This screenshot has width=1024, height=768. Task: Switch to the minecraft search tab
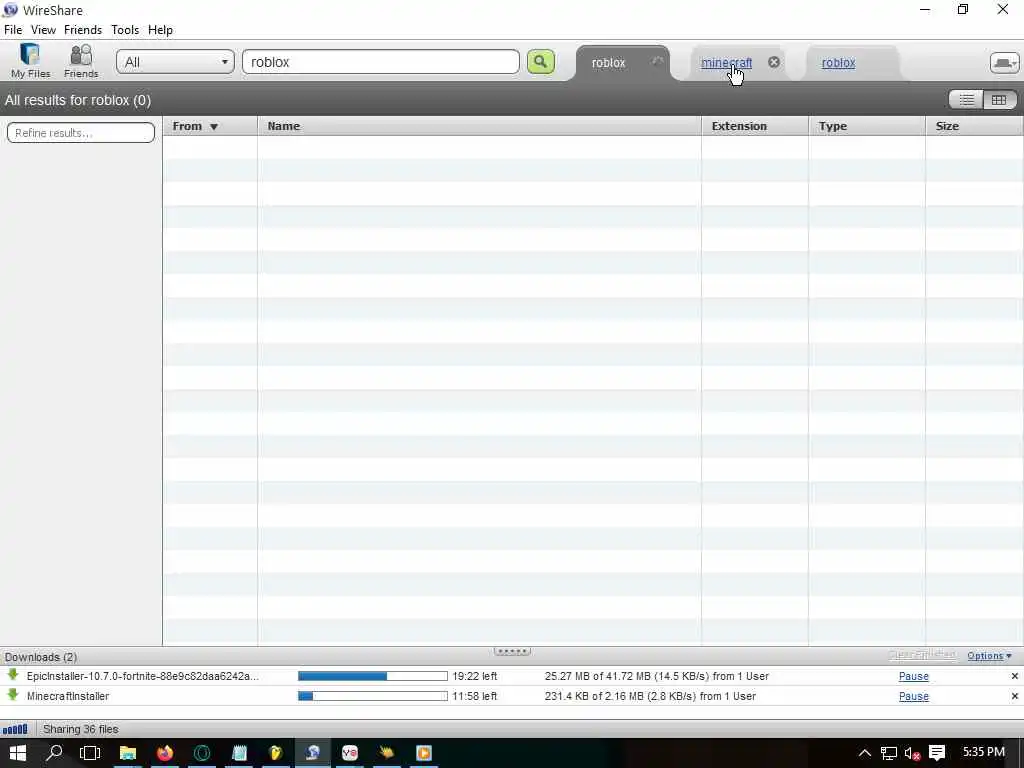coord(726,63)
